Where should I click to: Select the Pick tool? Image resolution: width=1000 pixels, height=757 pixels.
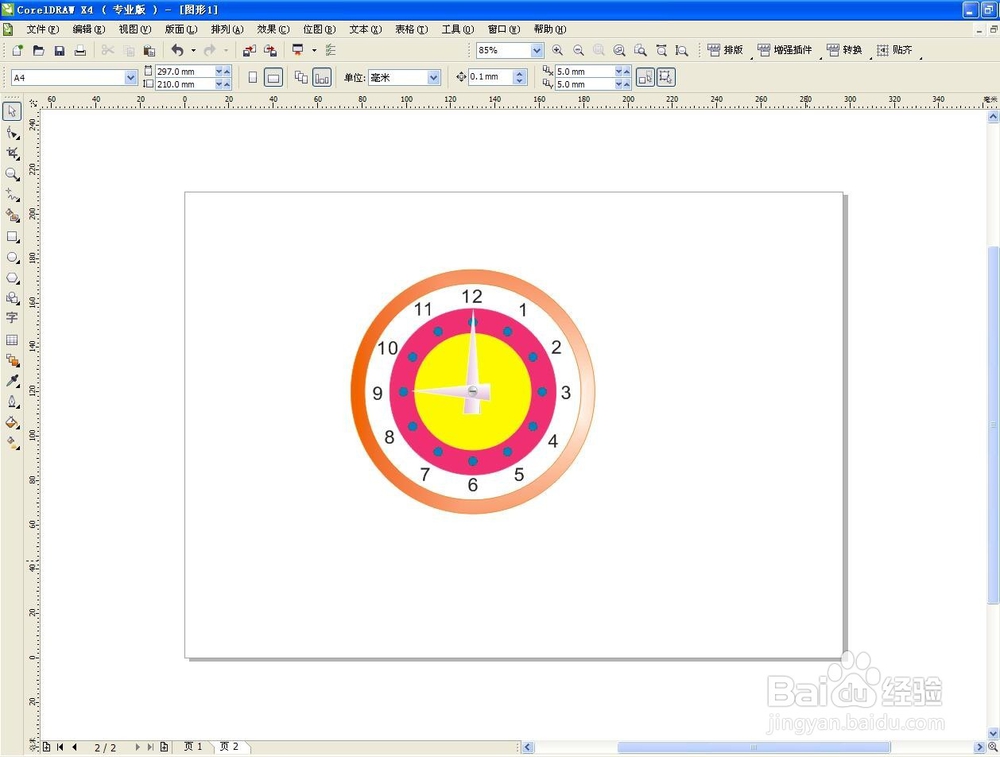[12, 111]
